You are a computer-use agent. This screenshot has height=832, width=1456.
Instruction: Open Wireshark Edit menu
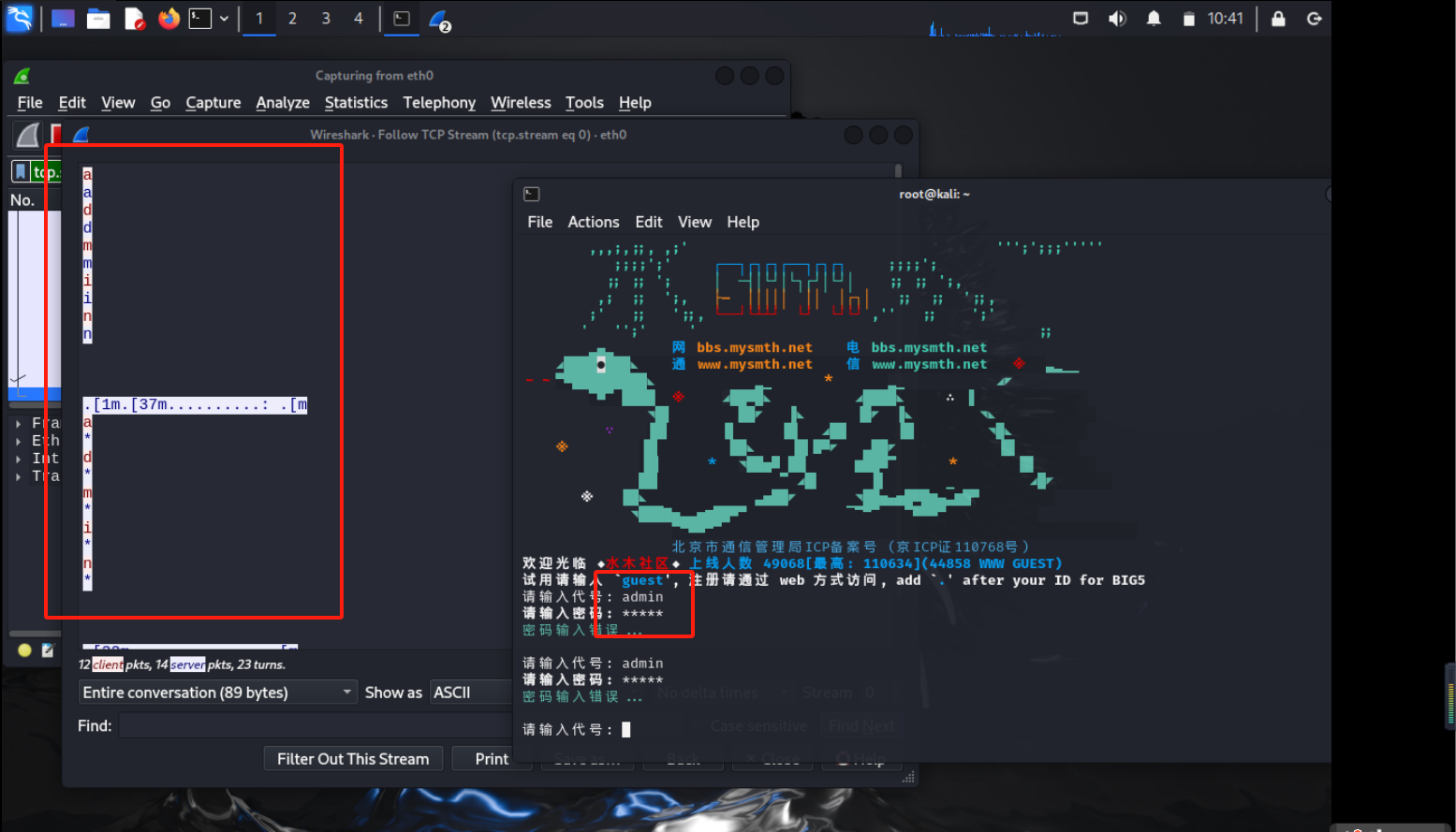72,103
